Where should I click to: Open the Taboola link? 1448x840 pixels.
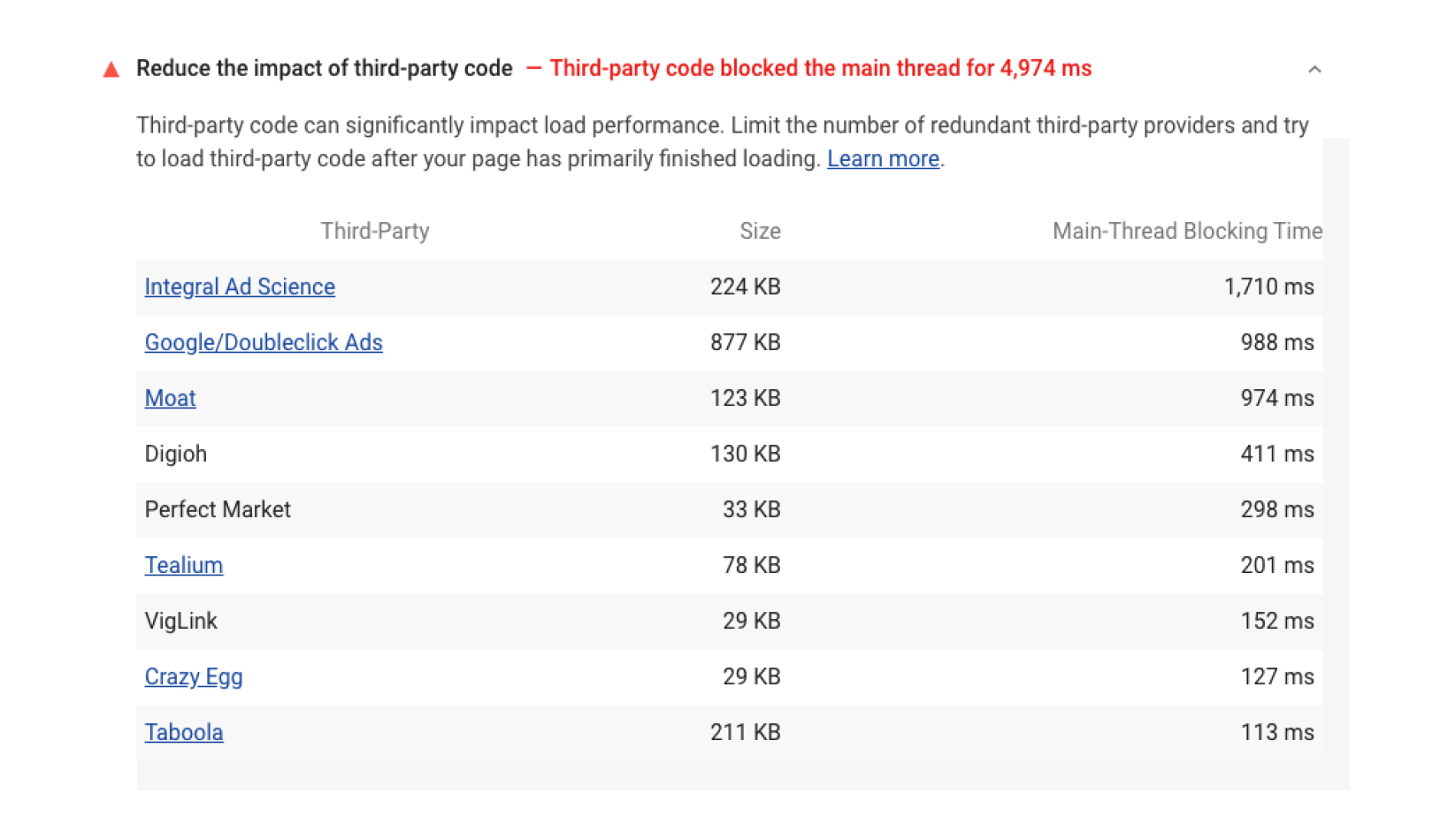[183, 732]
